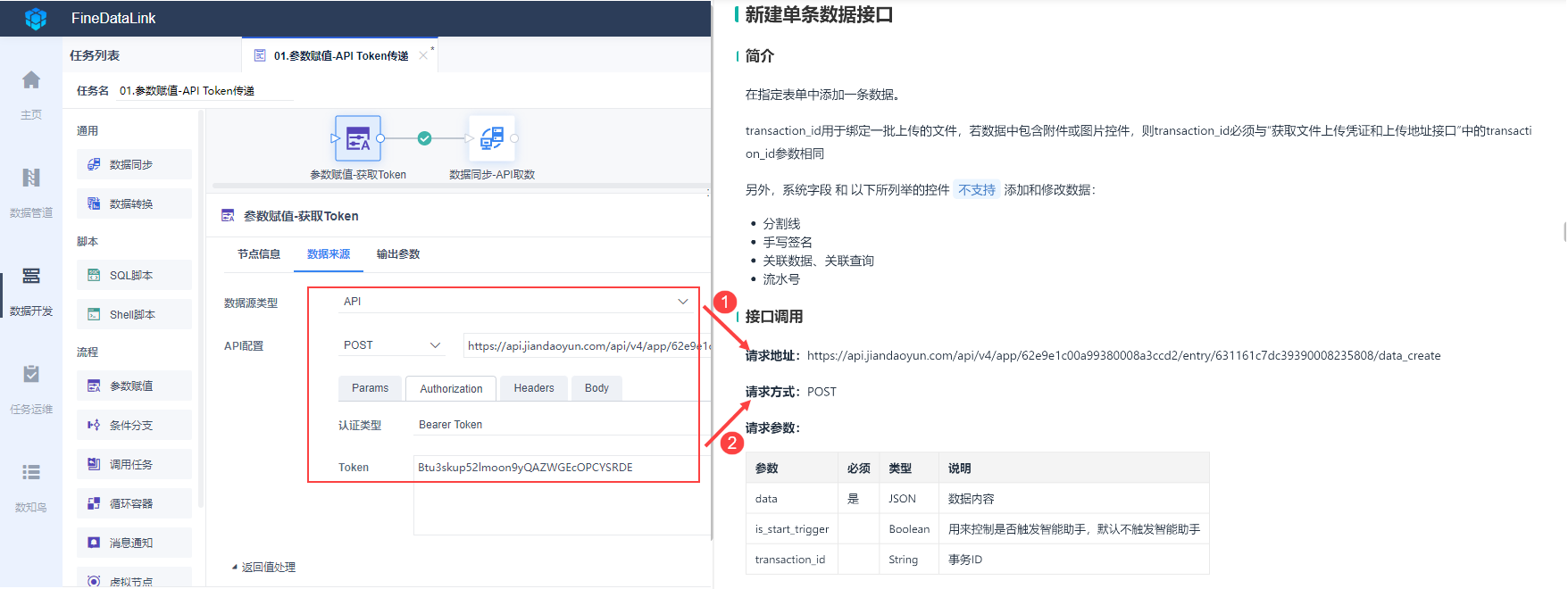Click the 参数赋值-获取Token panel title

click(301, 216)
